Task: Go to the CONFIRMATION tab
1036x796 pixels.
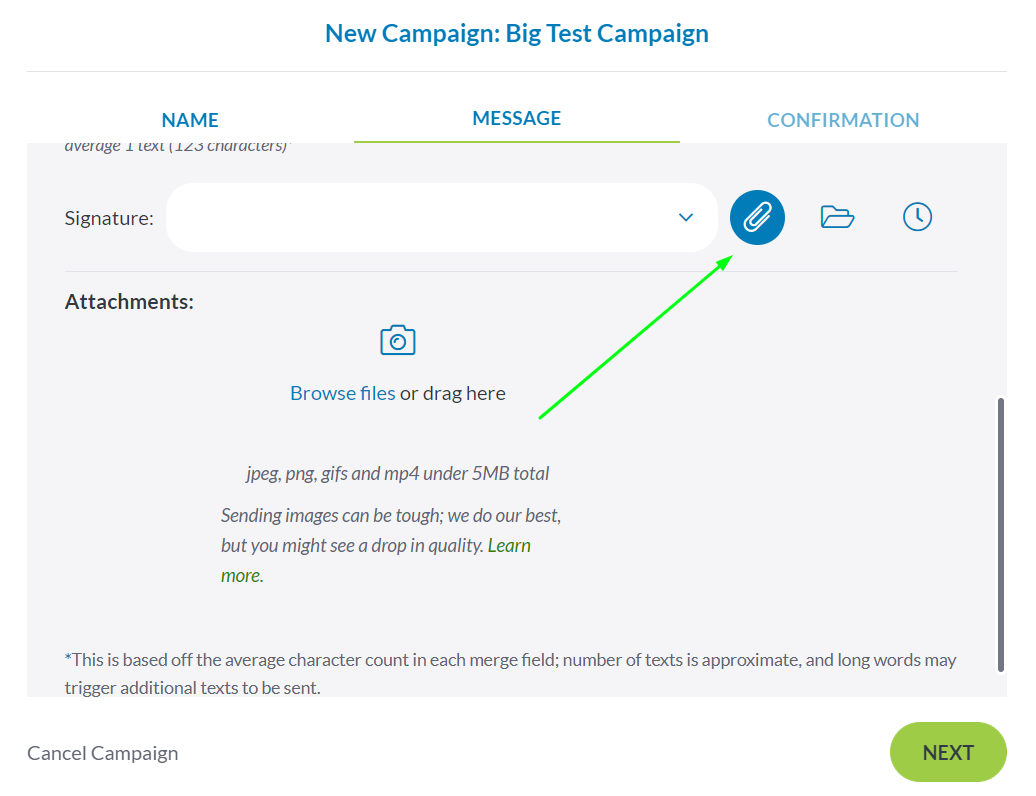Action: (843, 120)
